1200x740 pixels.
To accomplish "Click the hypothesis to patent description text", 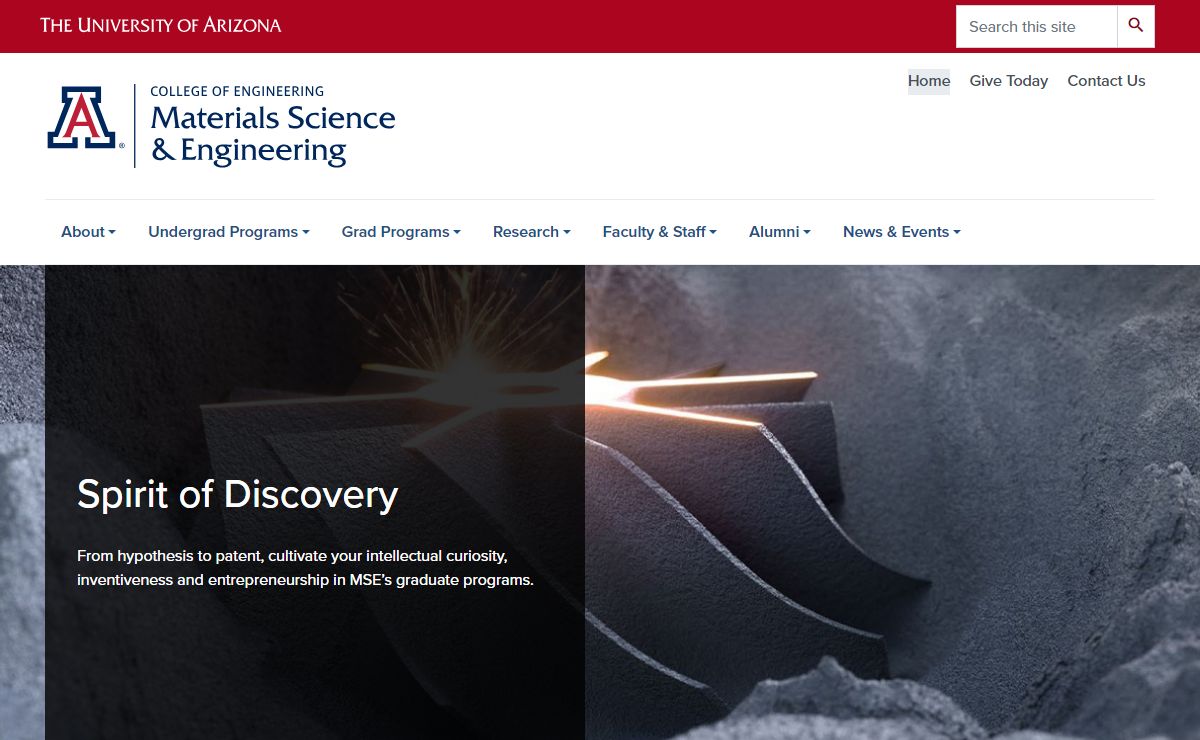I will pyautogui.click(x=306, y=567).
